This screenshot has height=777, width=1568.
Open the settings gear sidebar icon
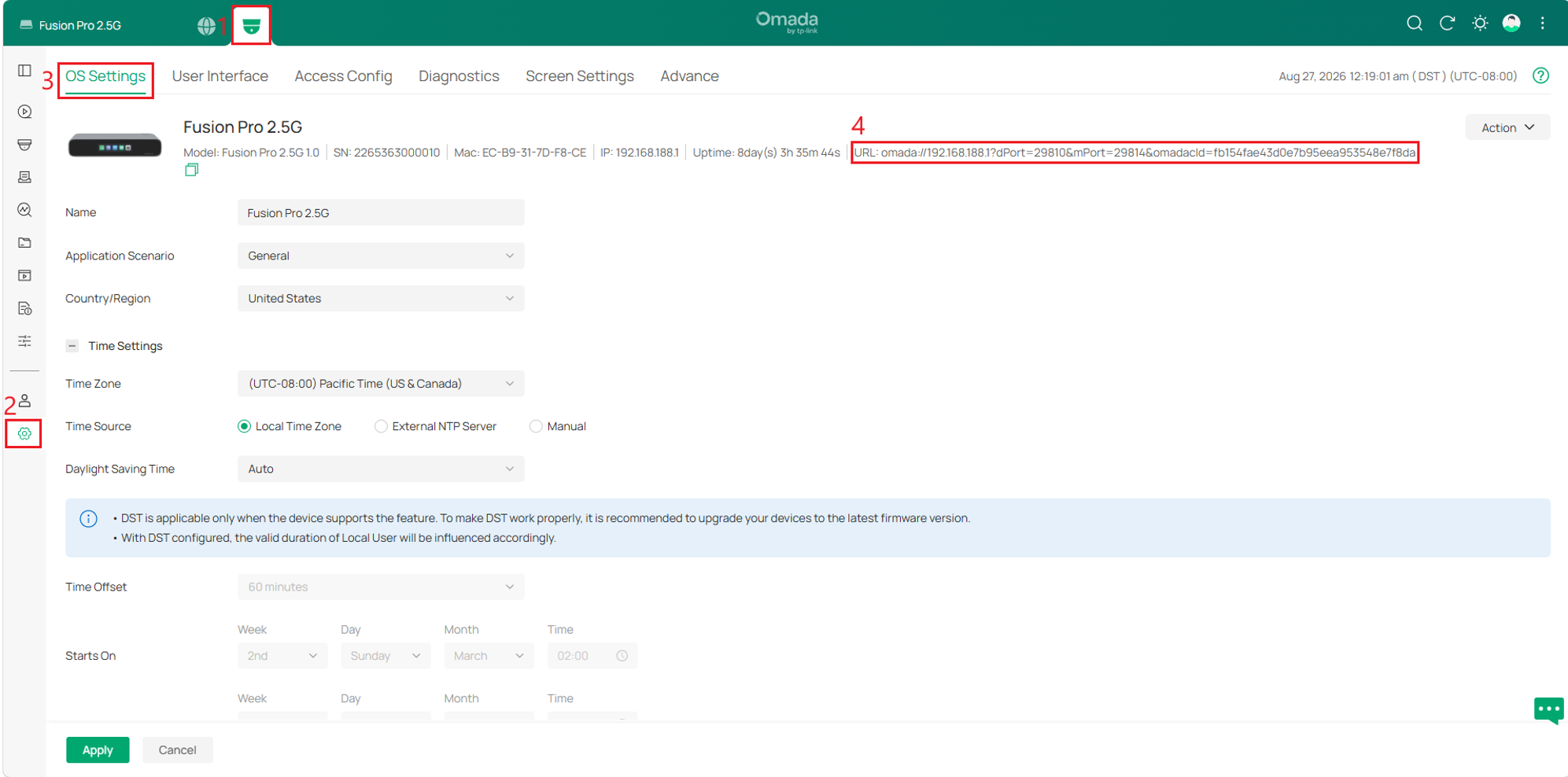point(24,434)
